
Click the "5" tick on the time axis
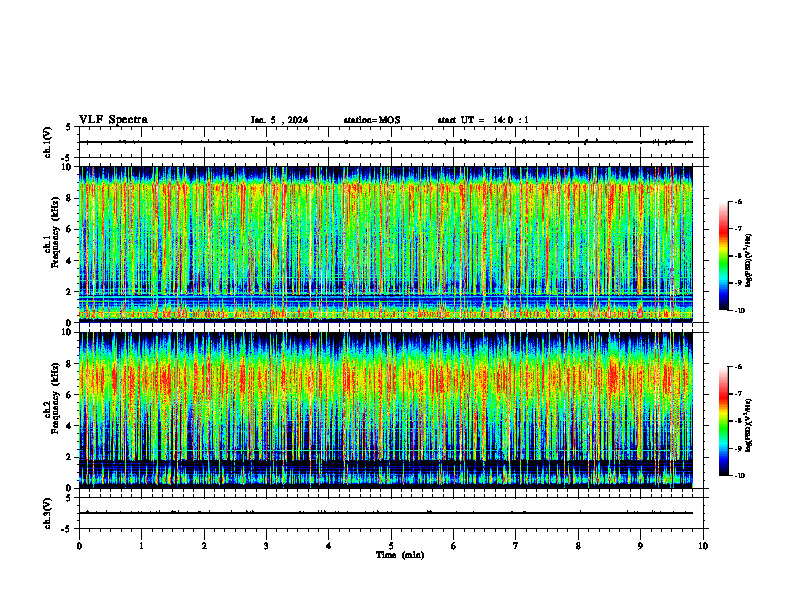[x=391, y=546]
